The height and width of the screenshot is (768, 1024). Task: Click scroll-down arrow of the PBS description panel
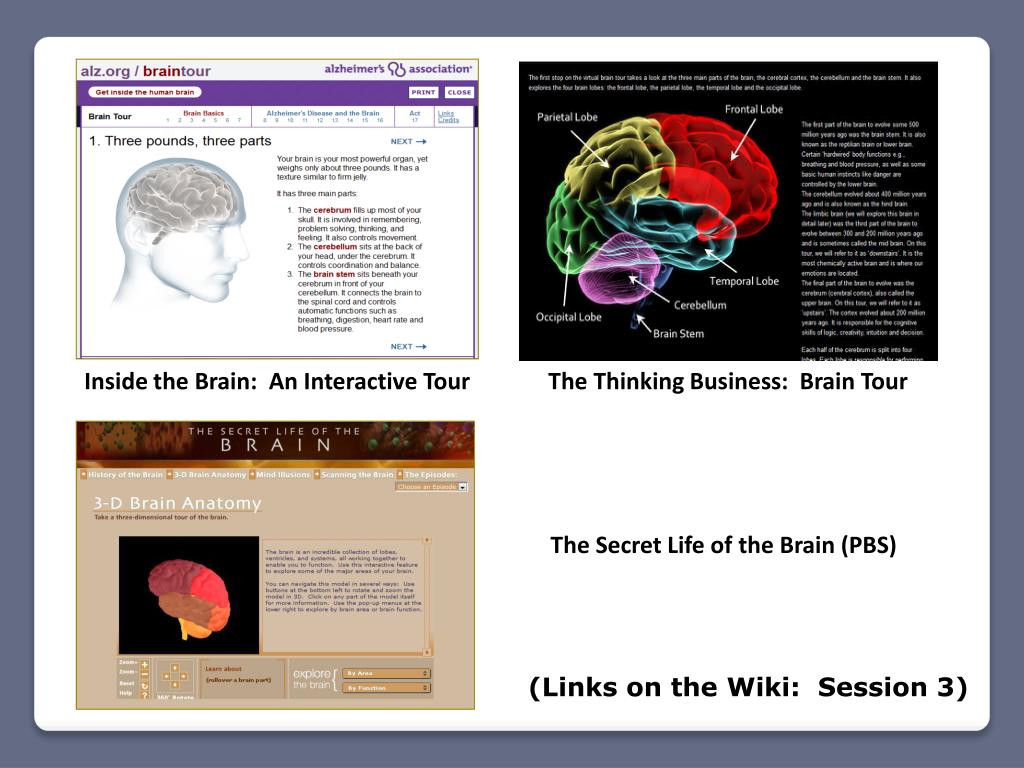pyautogui.click(x=427, y=652)
